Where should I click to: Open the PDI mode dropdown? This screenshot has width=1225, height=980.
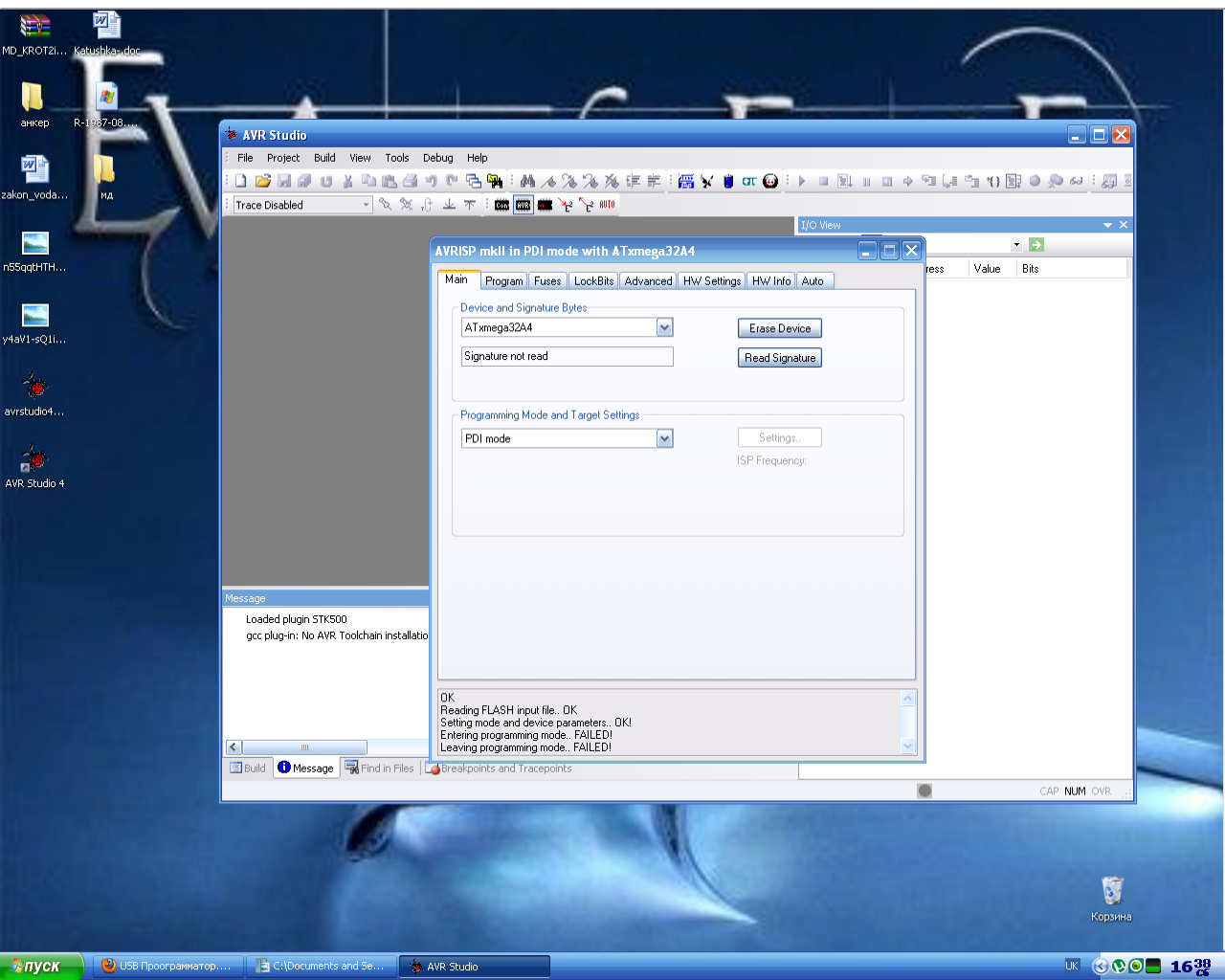(665, 438)
